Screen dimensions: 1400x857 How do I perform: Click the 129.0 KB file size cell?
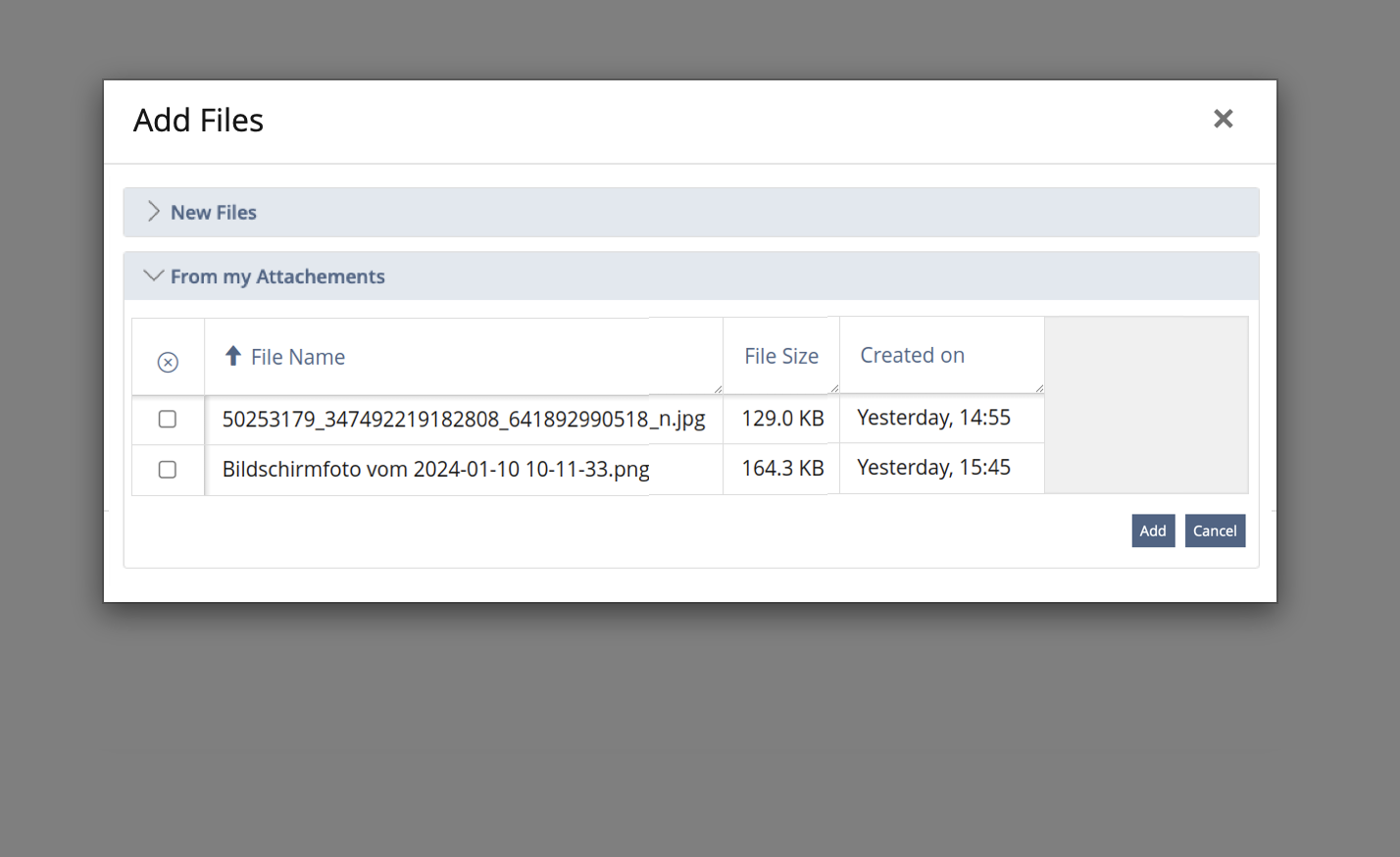[x=782, y=419]
